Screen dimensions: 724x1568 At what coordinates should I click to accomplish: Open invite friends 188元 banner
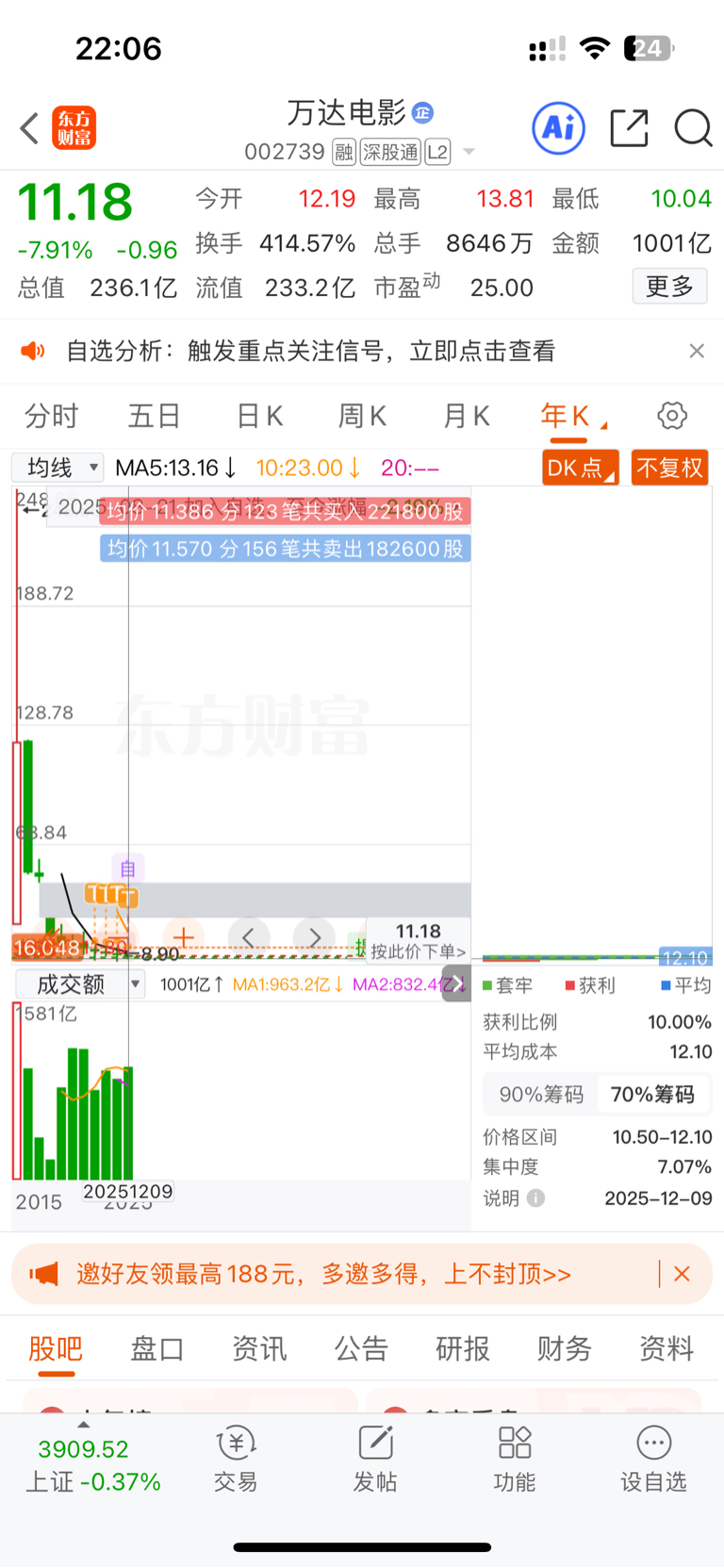(362, 1275)
